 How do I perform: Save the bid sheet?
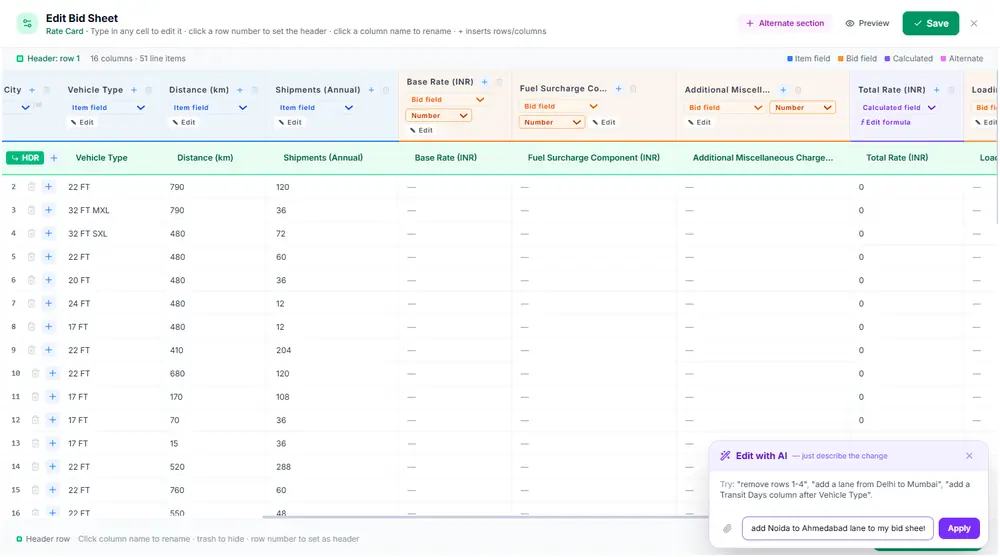[930, 23]
